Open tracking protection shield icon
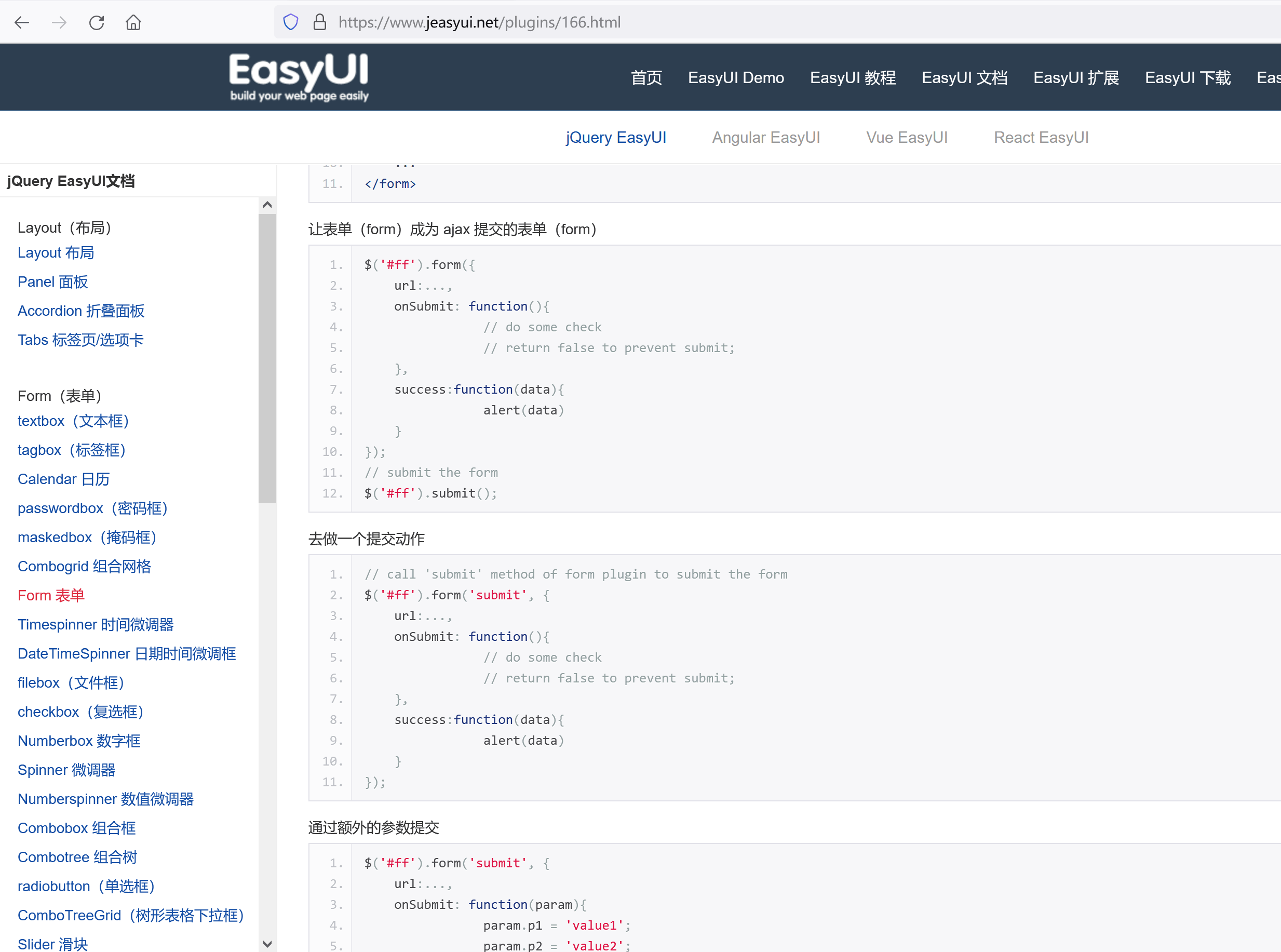This screenshot has height=952, width=1281. coord(291,22)
